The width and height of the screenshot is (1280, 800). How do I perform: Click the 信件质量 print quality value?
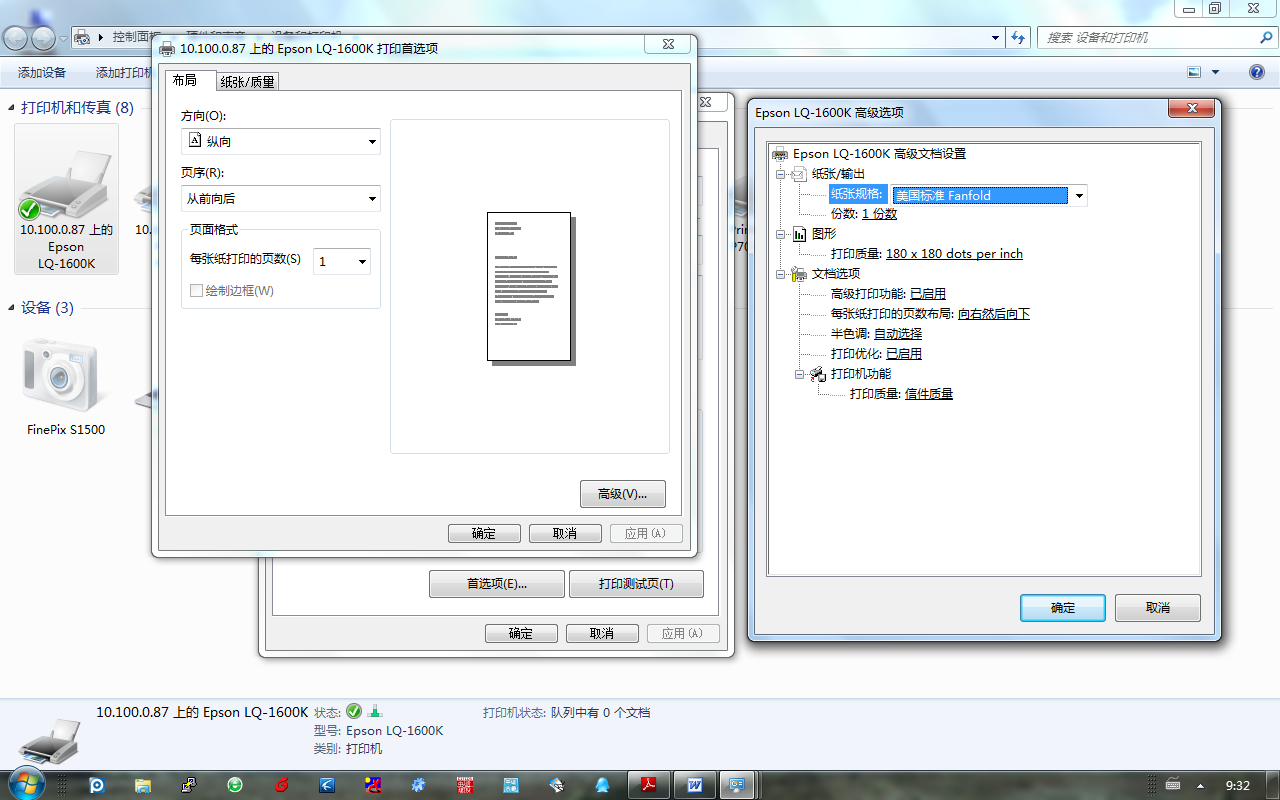929,394
